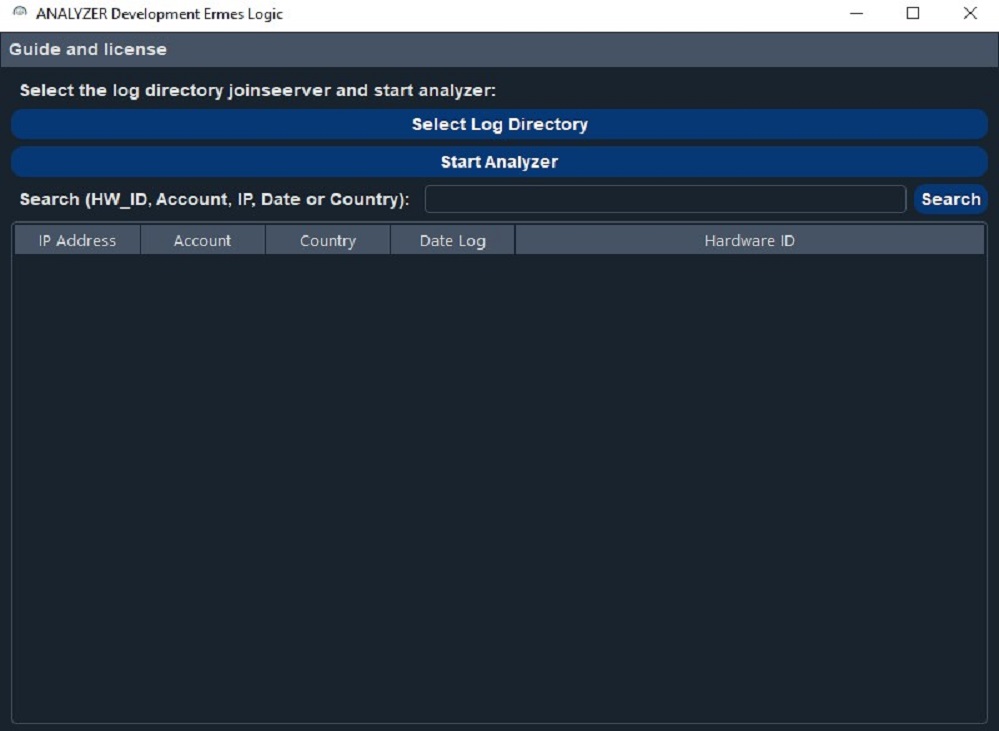Click inside the empty results table area
Image resolution: width=999 pixels, height=731 pixels.
[499, 480]
